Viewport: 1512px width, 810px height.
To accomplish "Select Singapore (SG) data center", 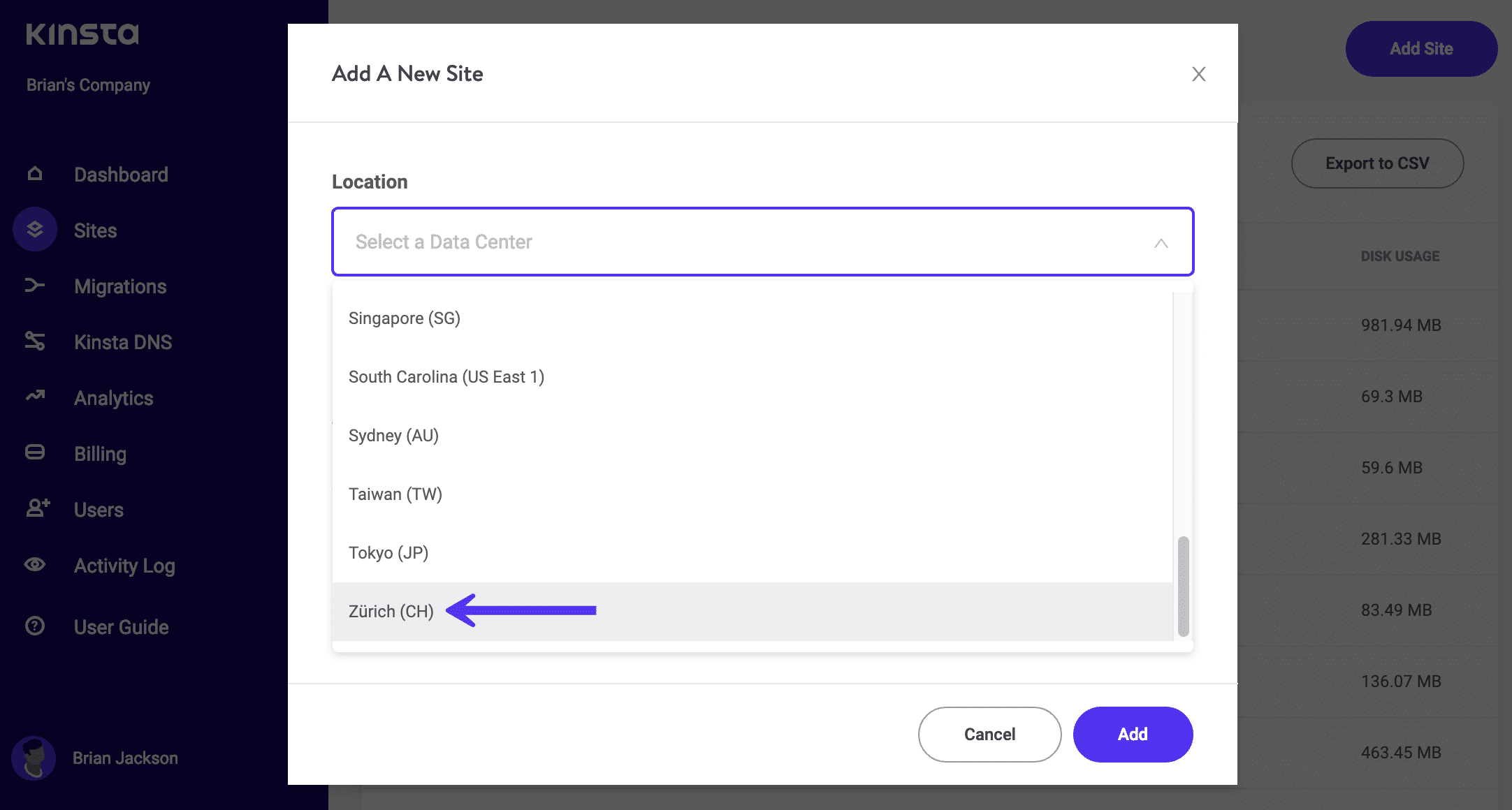I will click(x=405, y=318).
